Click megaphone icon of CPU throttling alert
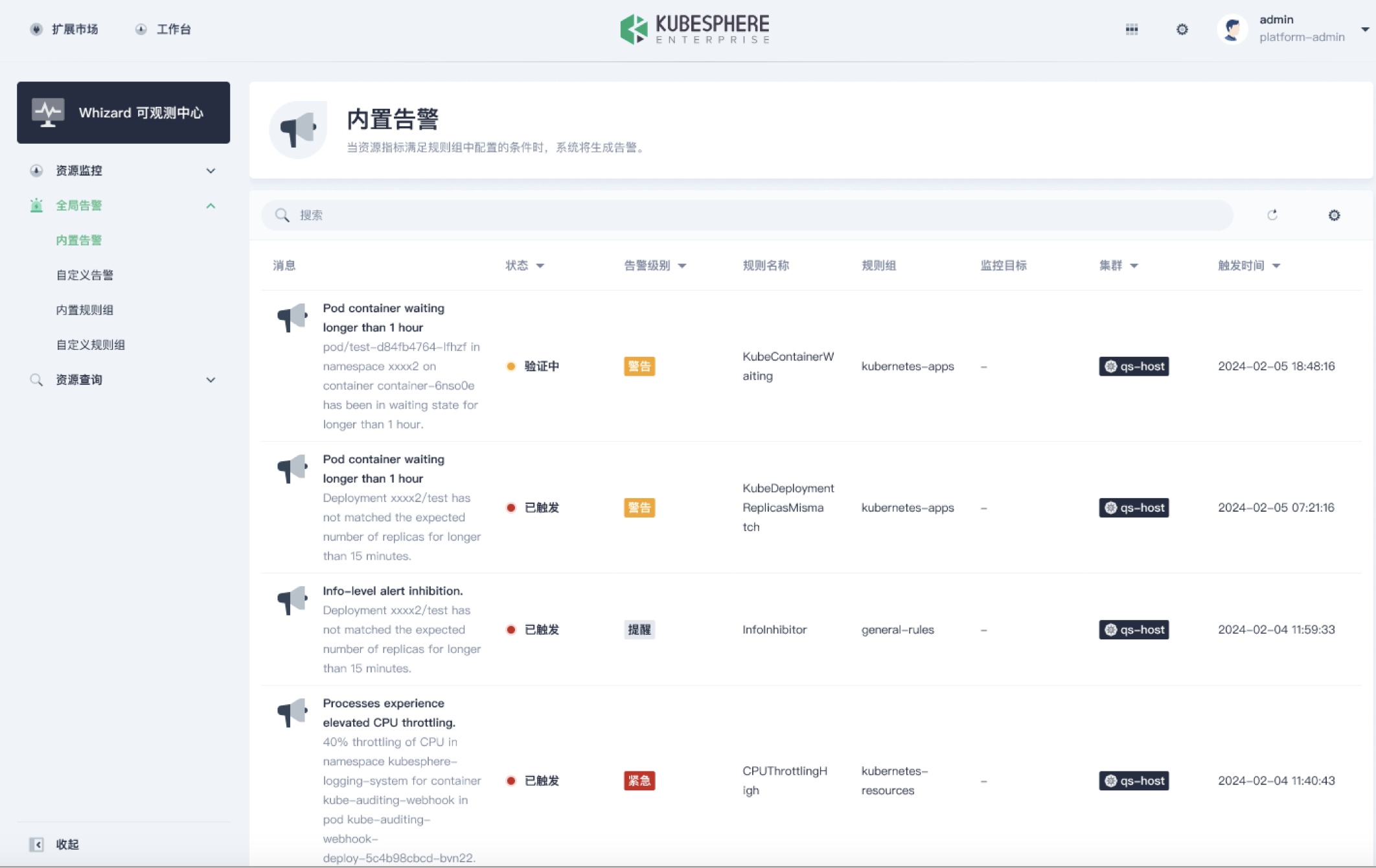Viewport: 1376px width, 868px height. (x=292, y=713)
